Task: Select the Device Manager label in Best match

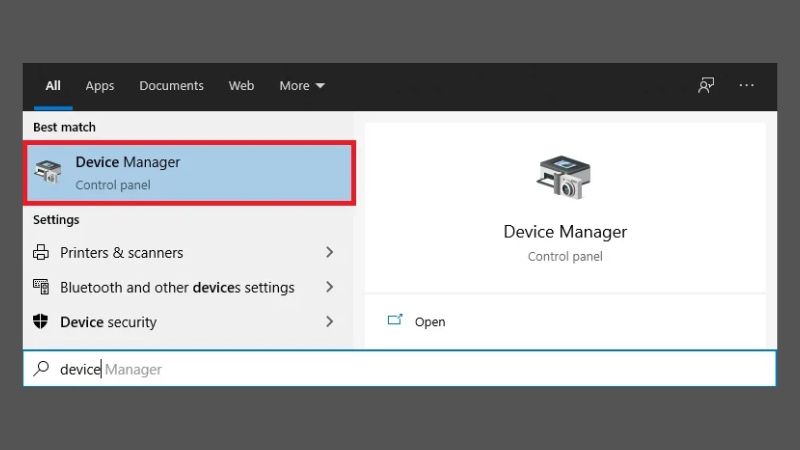Action: pyautogui.click(x=128, y=162)
